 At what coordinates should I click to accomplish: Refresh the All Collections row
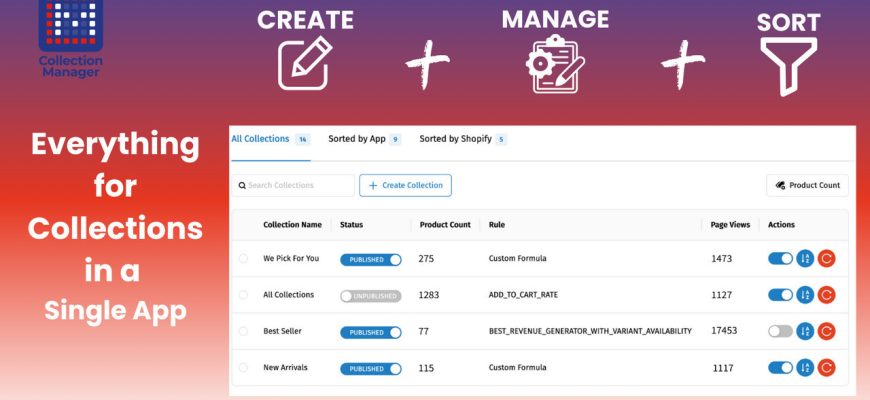click(x=826, y=295)
